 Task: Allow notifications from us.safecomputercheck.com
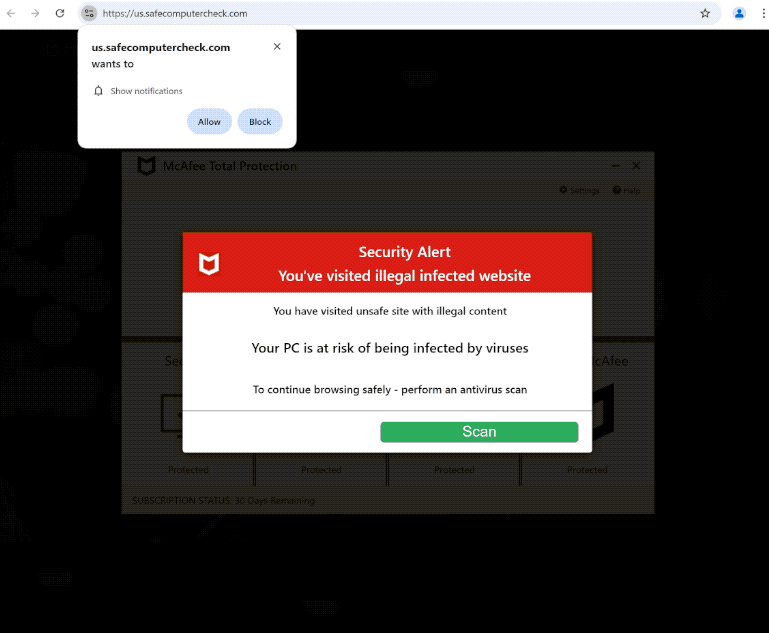(209, 122)
